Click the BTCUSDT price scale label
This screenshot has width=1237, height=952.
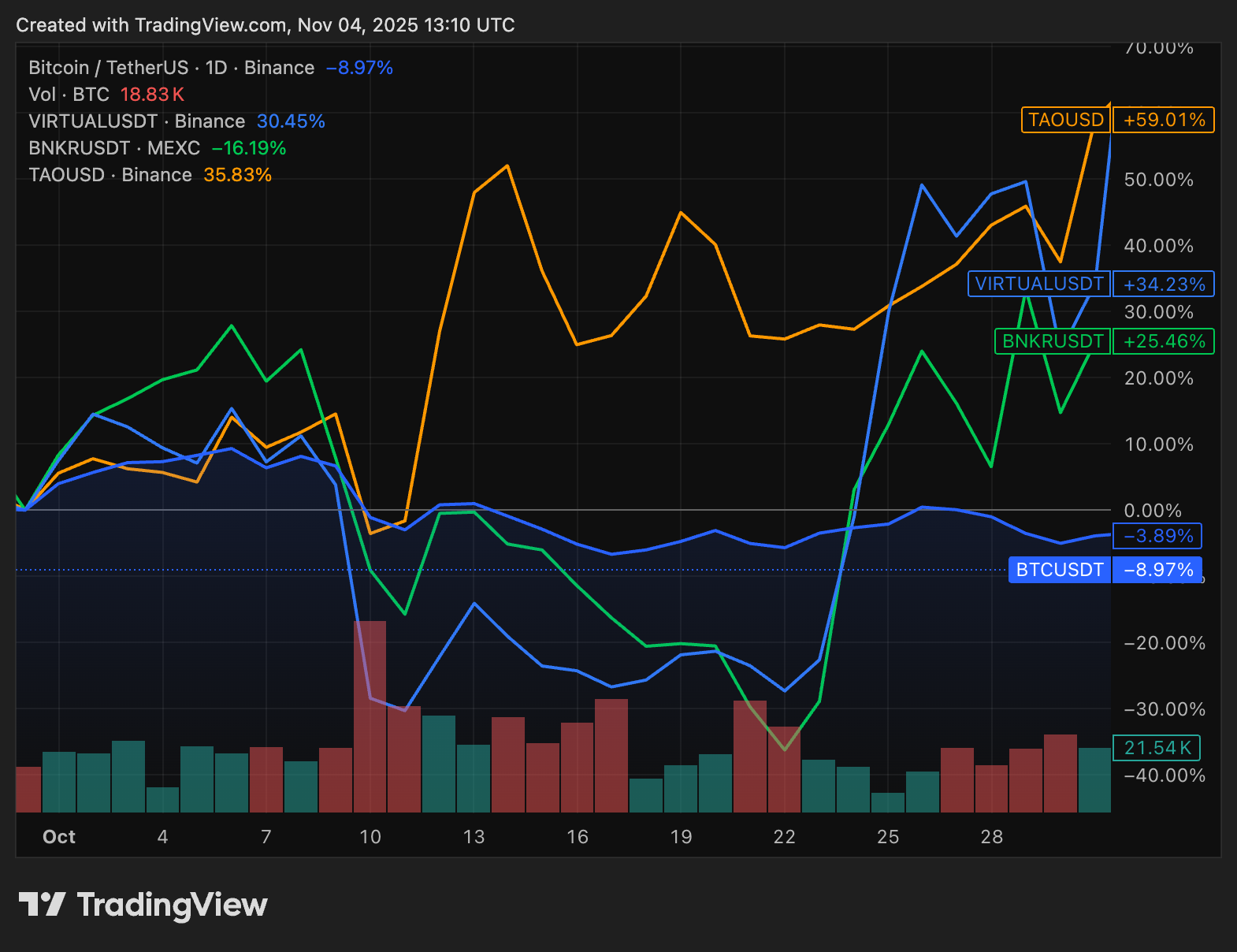(1060, 570)
